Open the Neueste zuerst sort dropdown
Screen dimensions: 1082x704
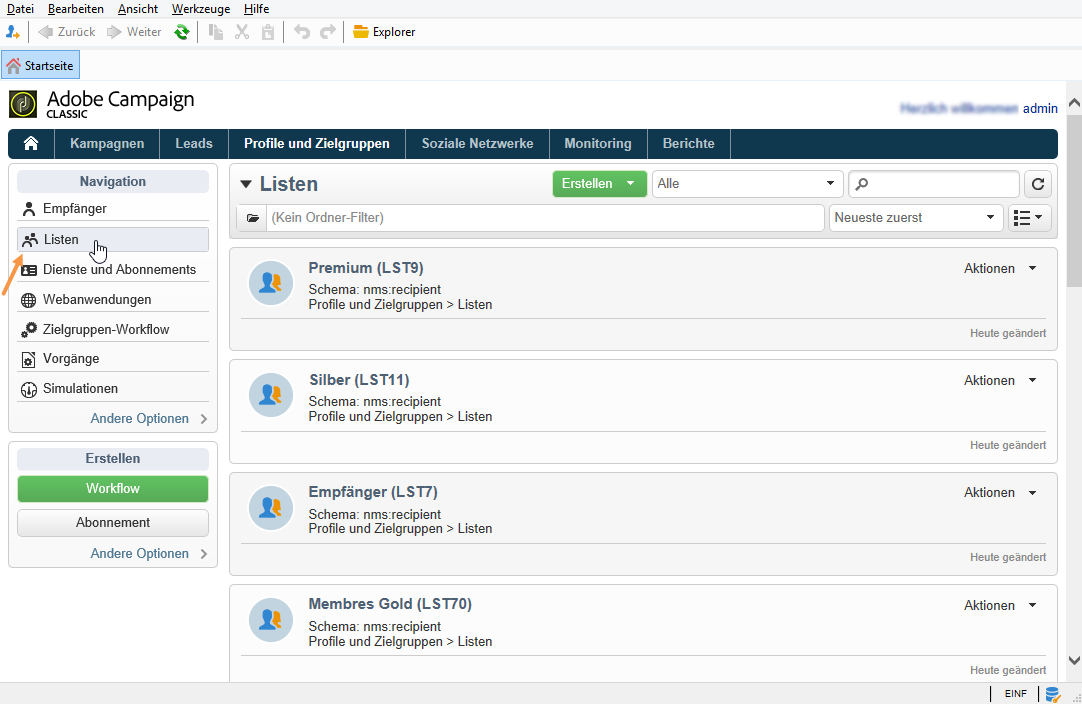(x=916, y=218)
